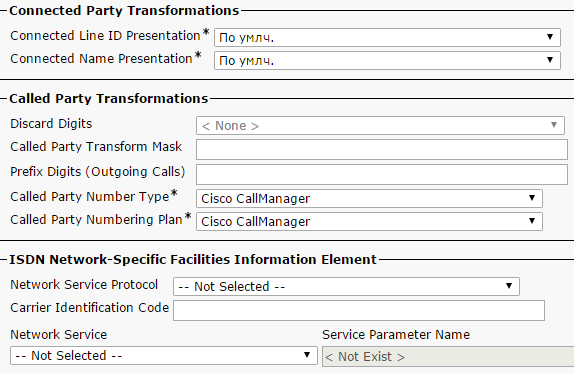
Task: Click the Network Service dropdown arrow icon
Action: (x=307, y=355)
